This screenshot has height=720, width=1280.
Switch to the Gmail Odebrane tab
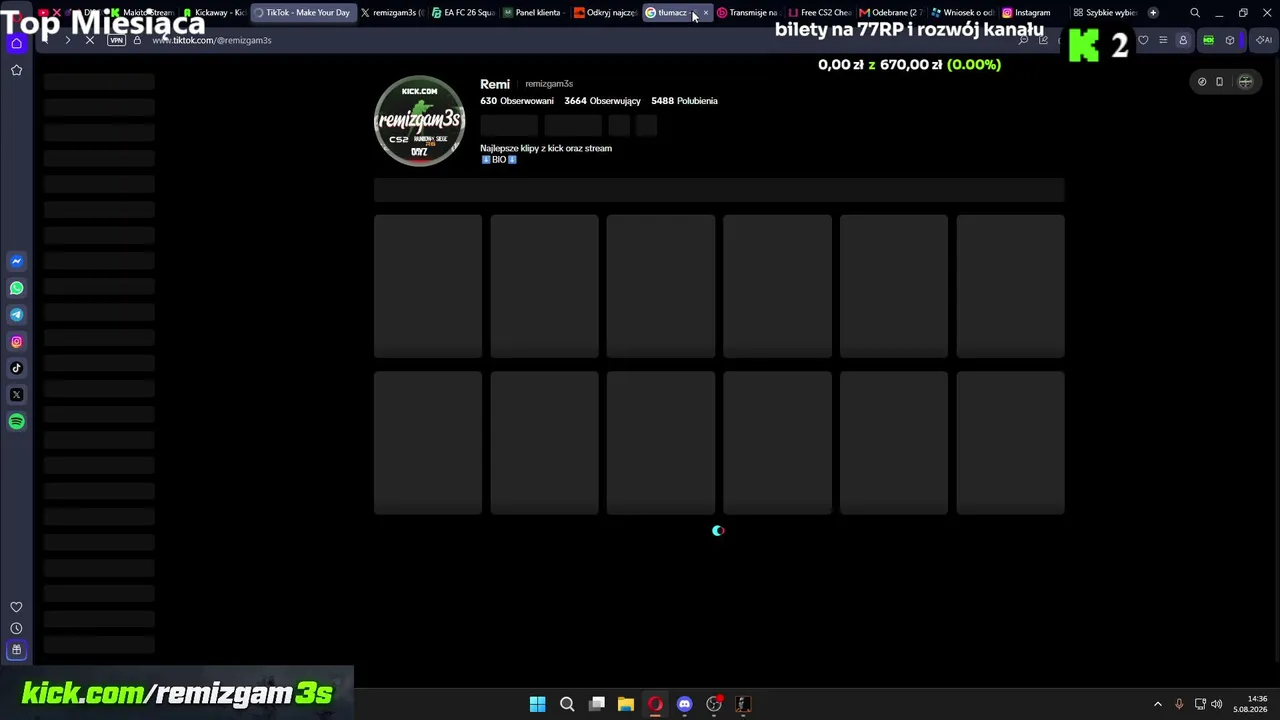point(891,13)
